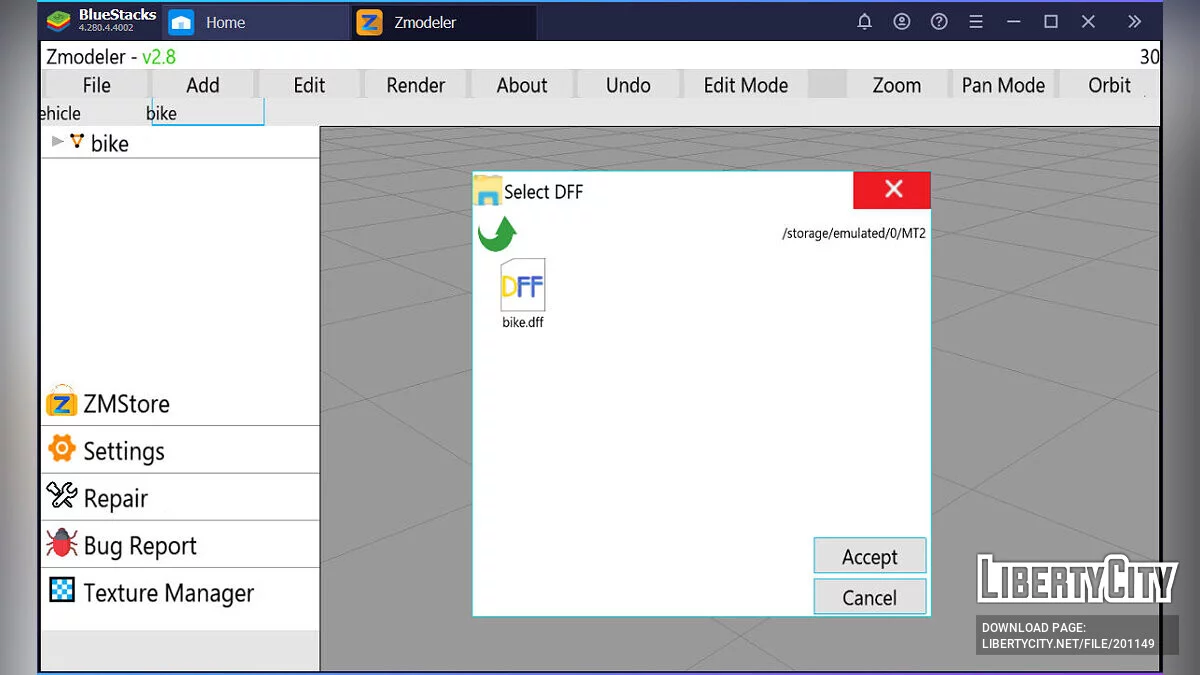Click the bike name input field
Viewport: 1200px width, 675px height.
[x=205, y=113]
